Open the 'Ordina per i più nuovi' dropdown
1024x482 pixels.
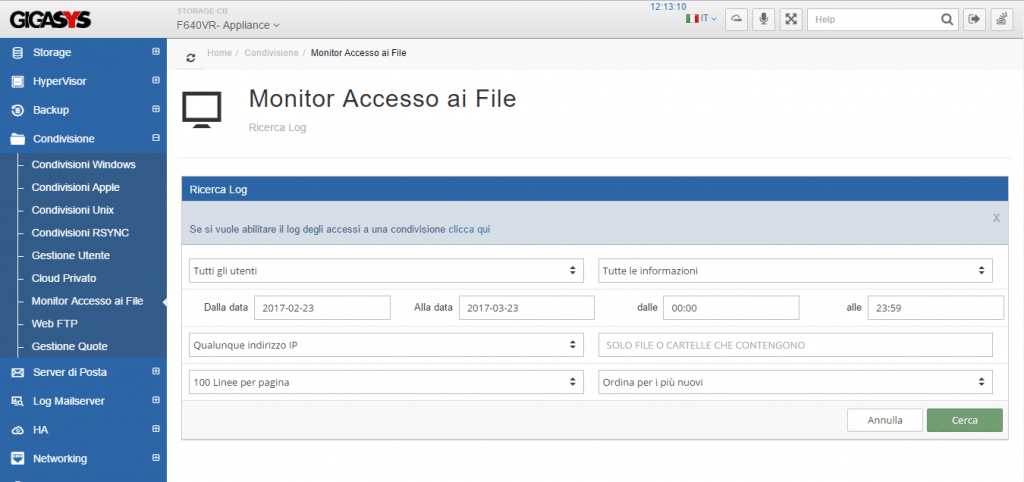795,383
